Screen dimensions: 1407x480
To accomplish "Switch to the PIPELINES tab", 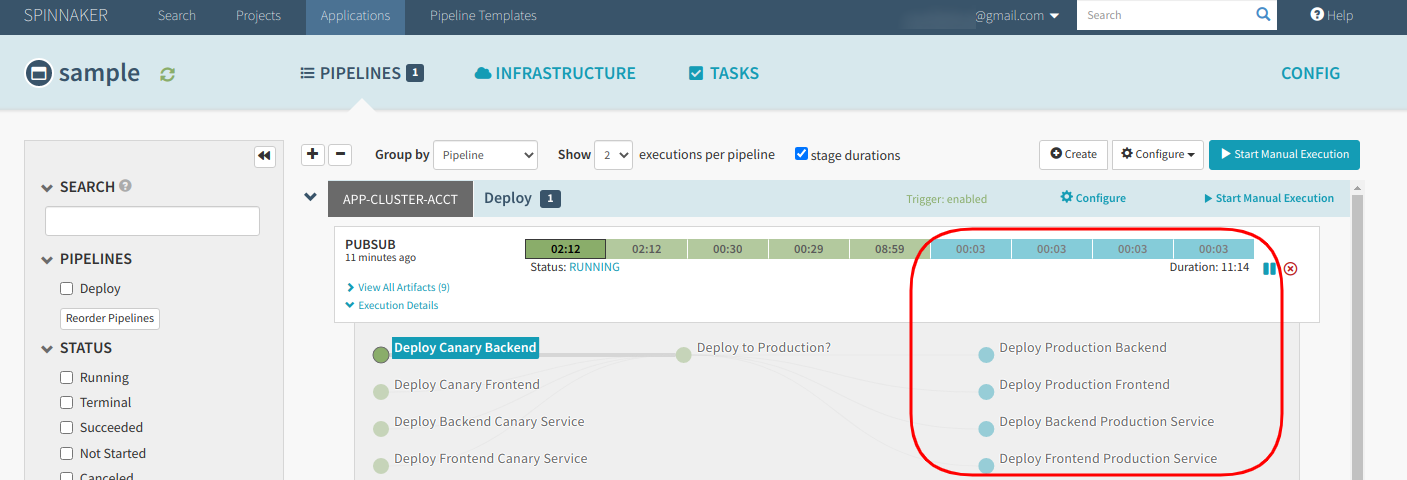I will click(x=362, y=73).
